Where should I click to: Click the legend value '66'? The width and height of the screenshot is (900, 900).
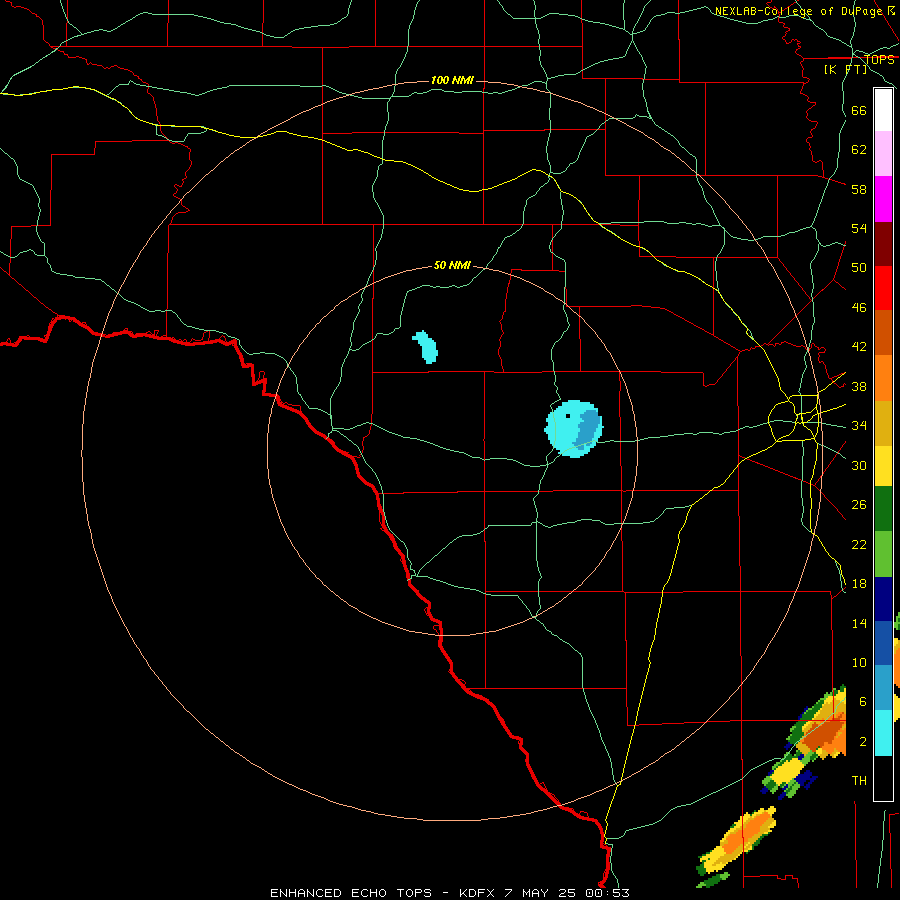(x=859, y=110)
